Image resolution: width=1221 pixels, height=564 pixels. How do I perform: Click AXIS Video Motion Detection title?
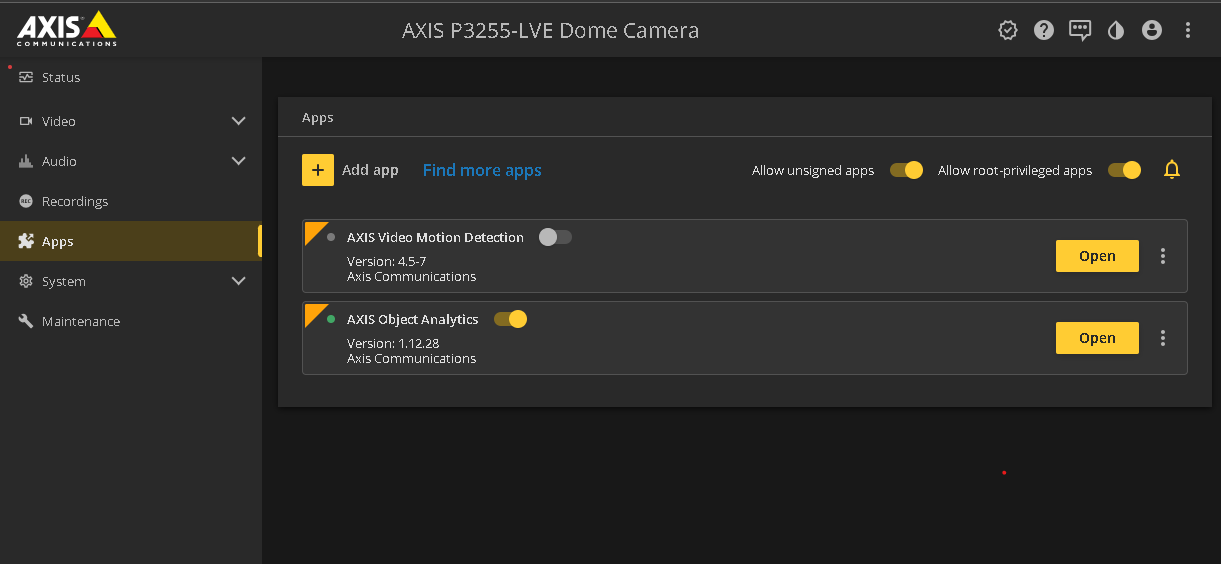[435, 237]
